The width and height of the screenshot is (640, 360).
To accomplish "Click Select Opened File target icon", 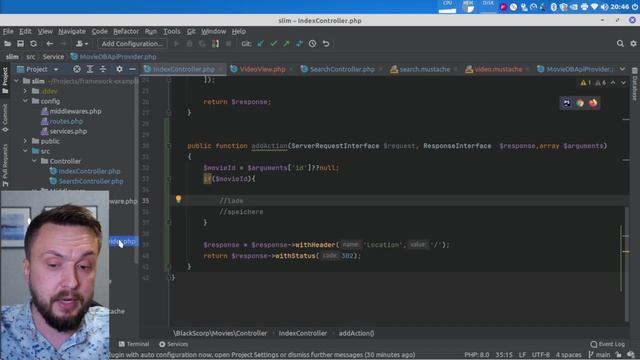I will click(77, 69).
